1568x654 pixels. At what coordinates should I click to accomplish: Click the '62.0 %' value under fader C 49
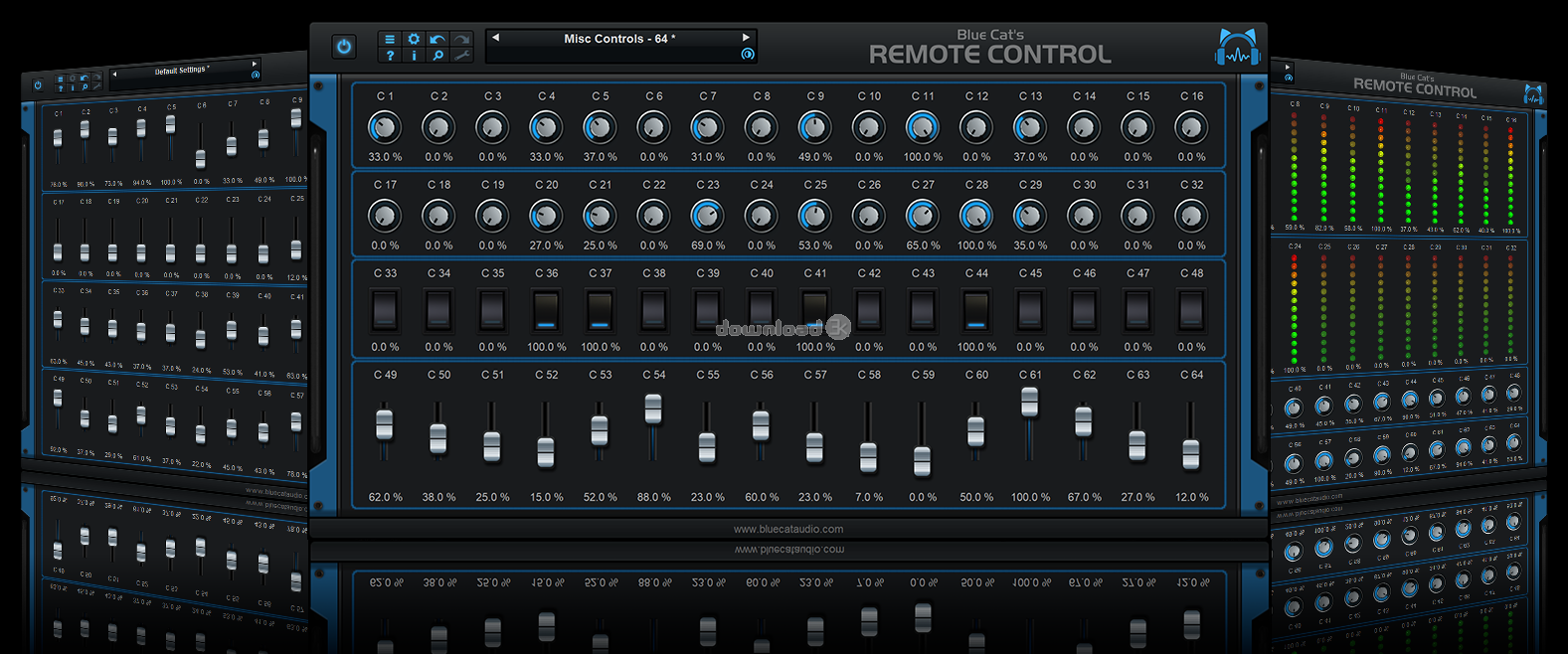click(x=386, y=497)
